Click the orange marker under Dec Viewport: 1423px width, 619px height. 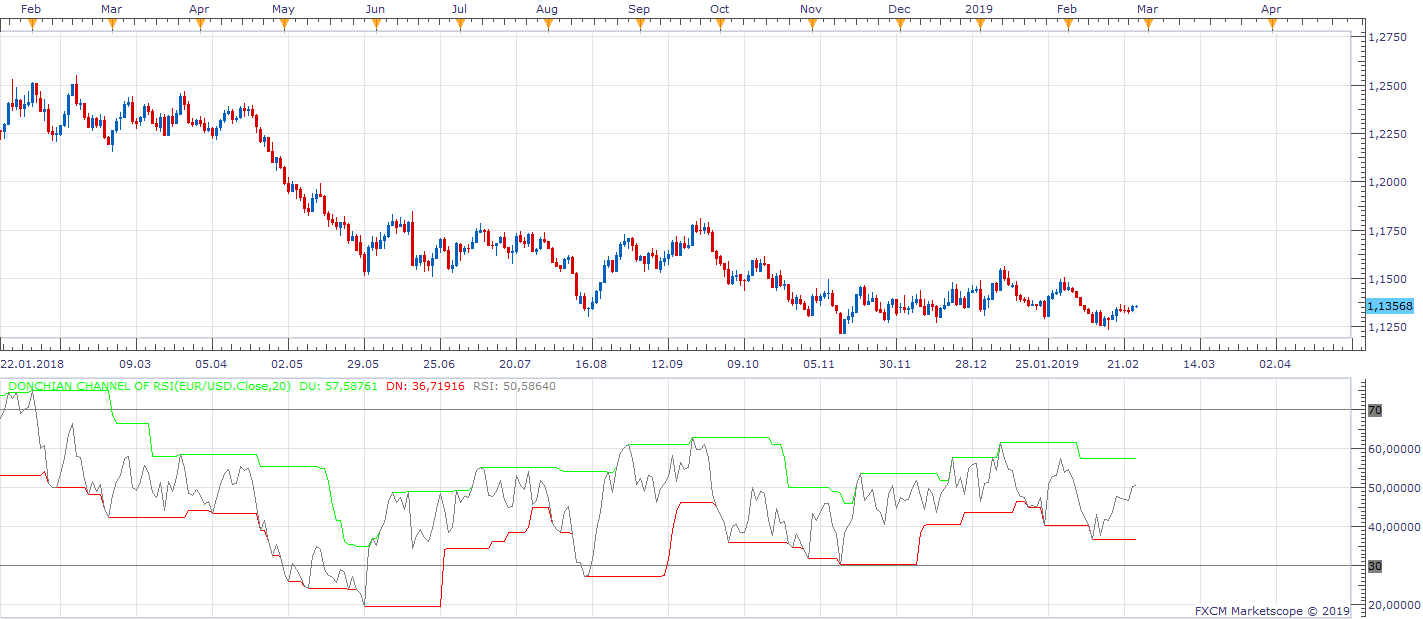tap(900, 25)
